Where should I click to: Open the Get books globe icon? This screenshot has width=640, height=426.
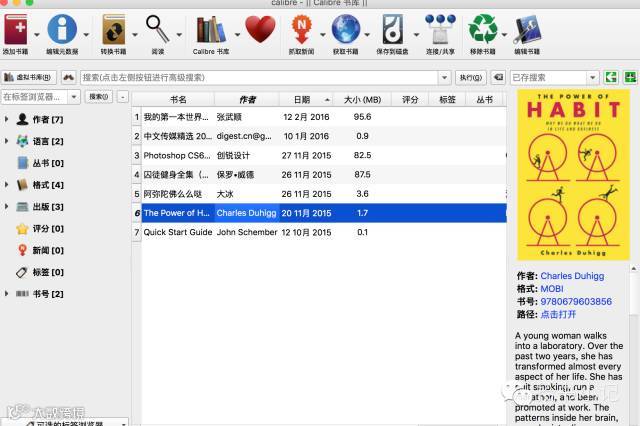[346, 29]
